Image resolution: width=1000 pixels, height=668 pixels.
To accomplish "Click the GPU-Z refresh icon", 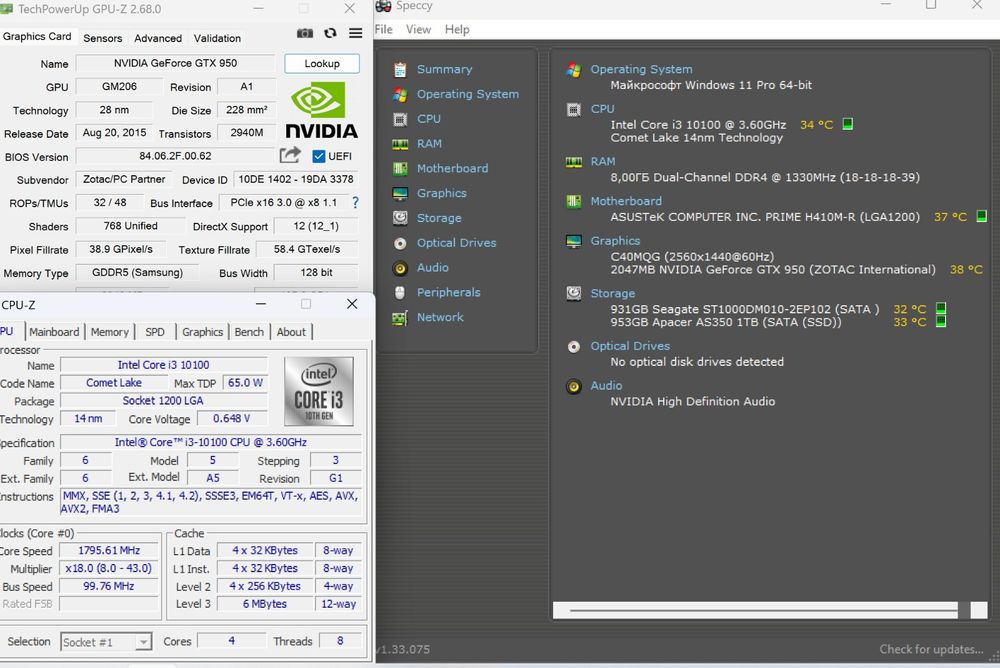I will [x=330, y=33].
